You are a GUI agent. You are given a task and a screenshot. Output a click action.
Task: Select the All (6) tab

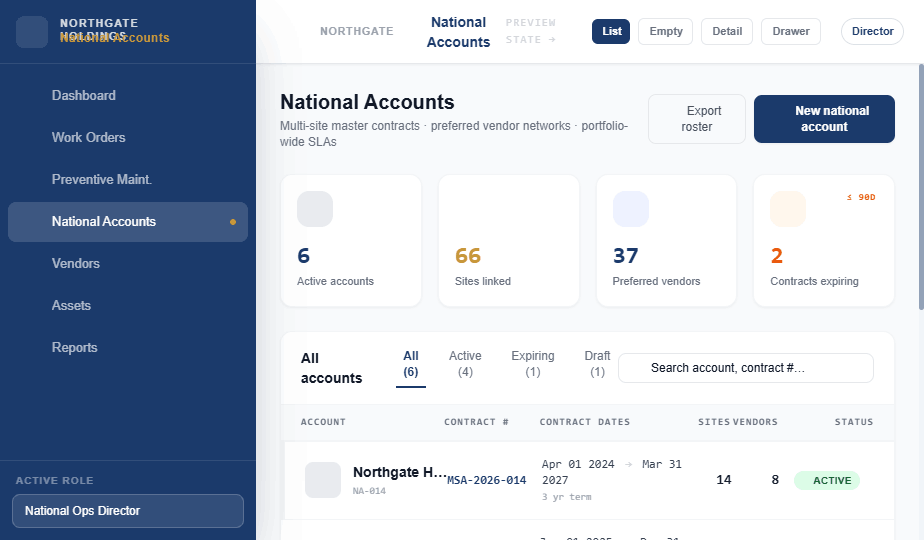[411, 364]
